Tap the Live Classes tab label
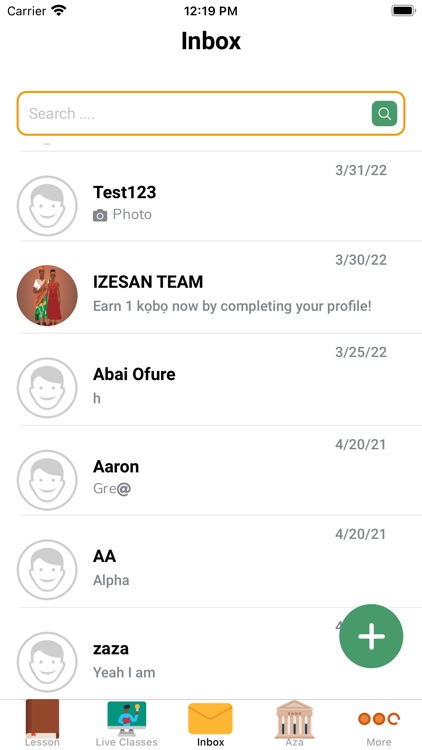Viewport: 422px width, 750px height. pos(126,742)
